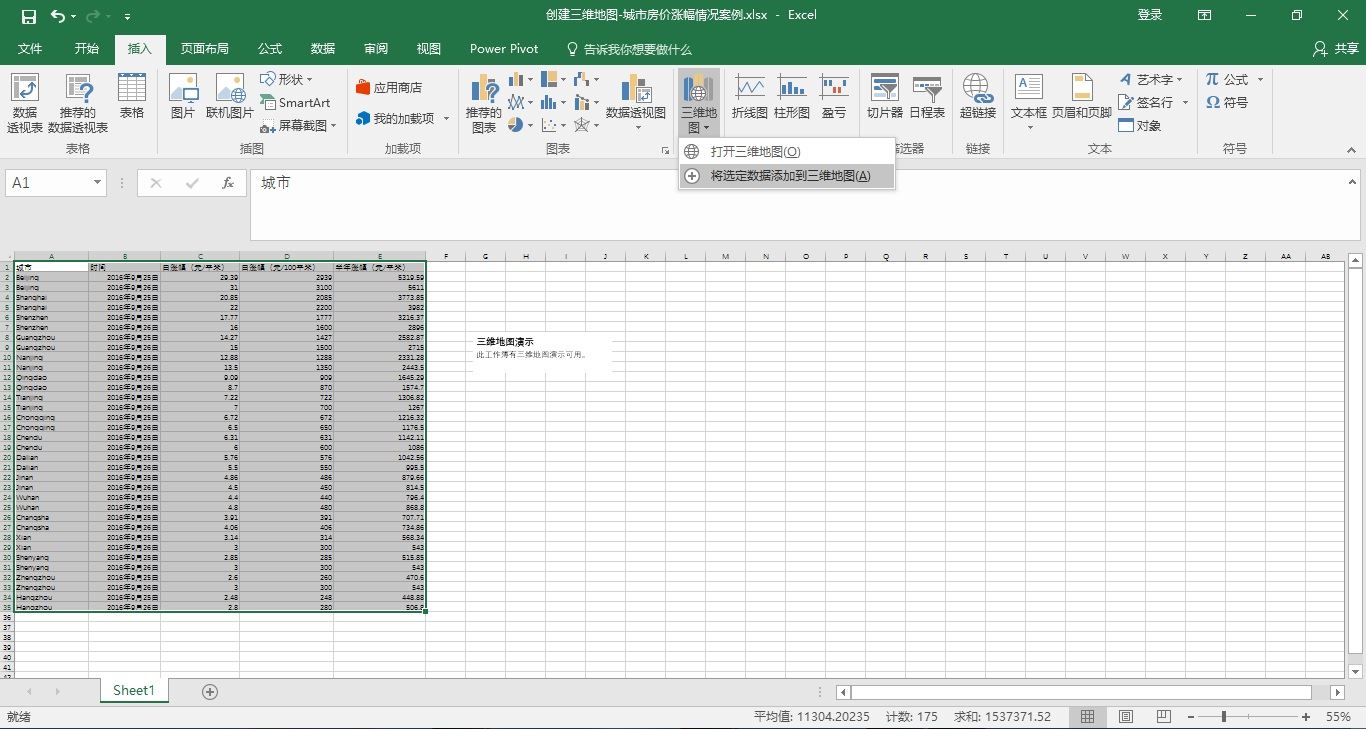Click the 55% zoom level
The height and width of the screenshot is (729, 1366).
(1339, 717)
